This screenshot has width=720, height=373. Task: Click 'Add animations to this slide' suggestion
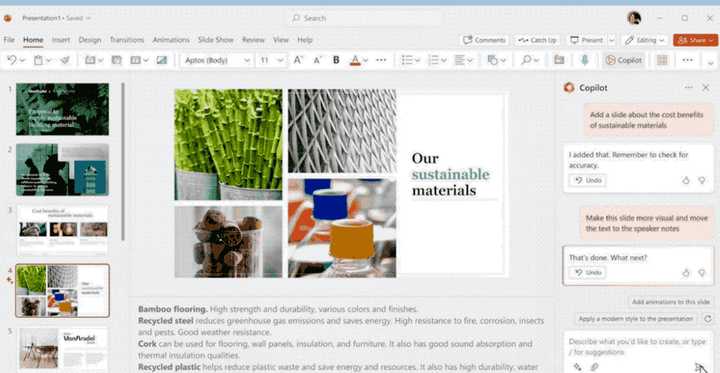coord(671,302)
